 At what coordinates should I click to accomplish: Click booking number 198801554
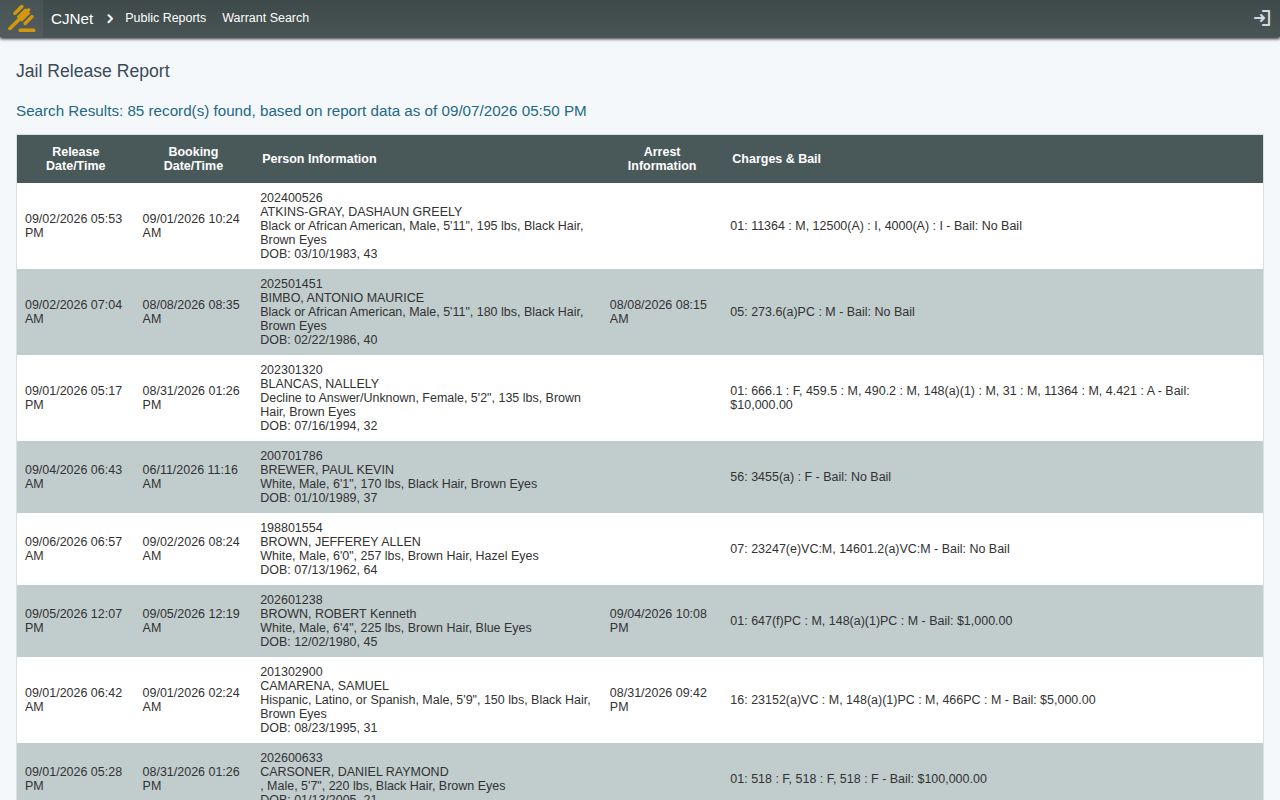click(x=291, y=528)
